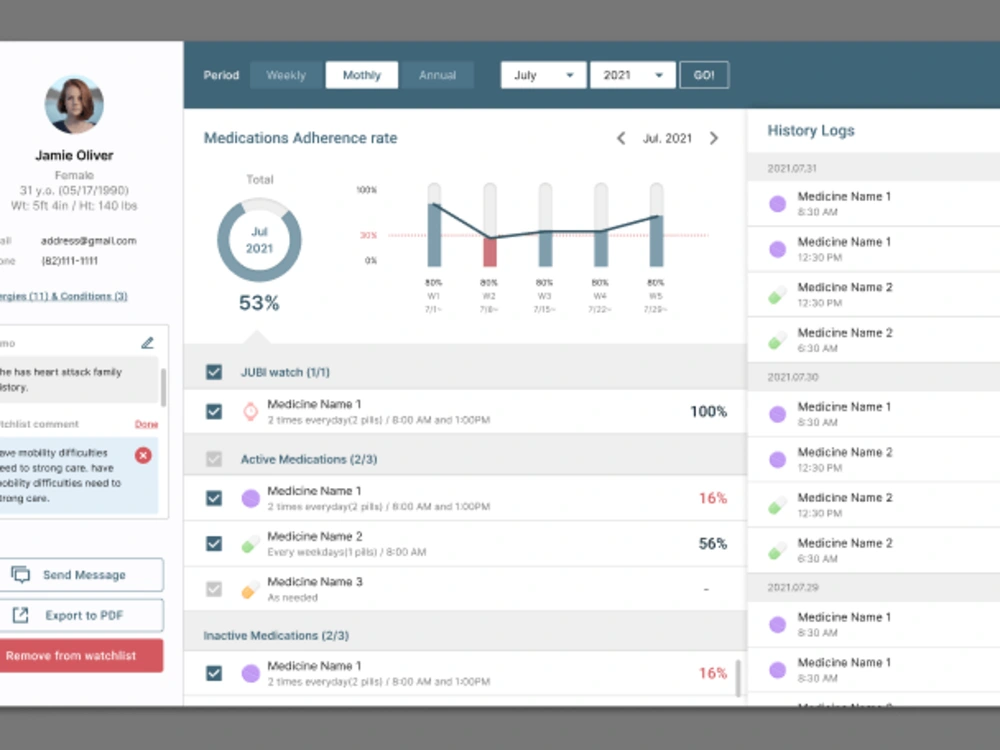
Task: Click purple icon of first 2021.07.29 log entry
Action: [x=777, y=624]
